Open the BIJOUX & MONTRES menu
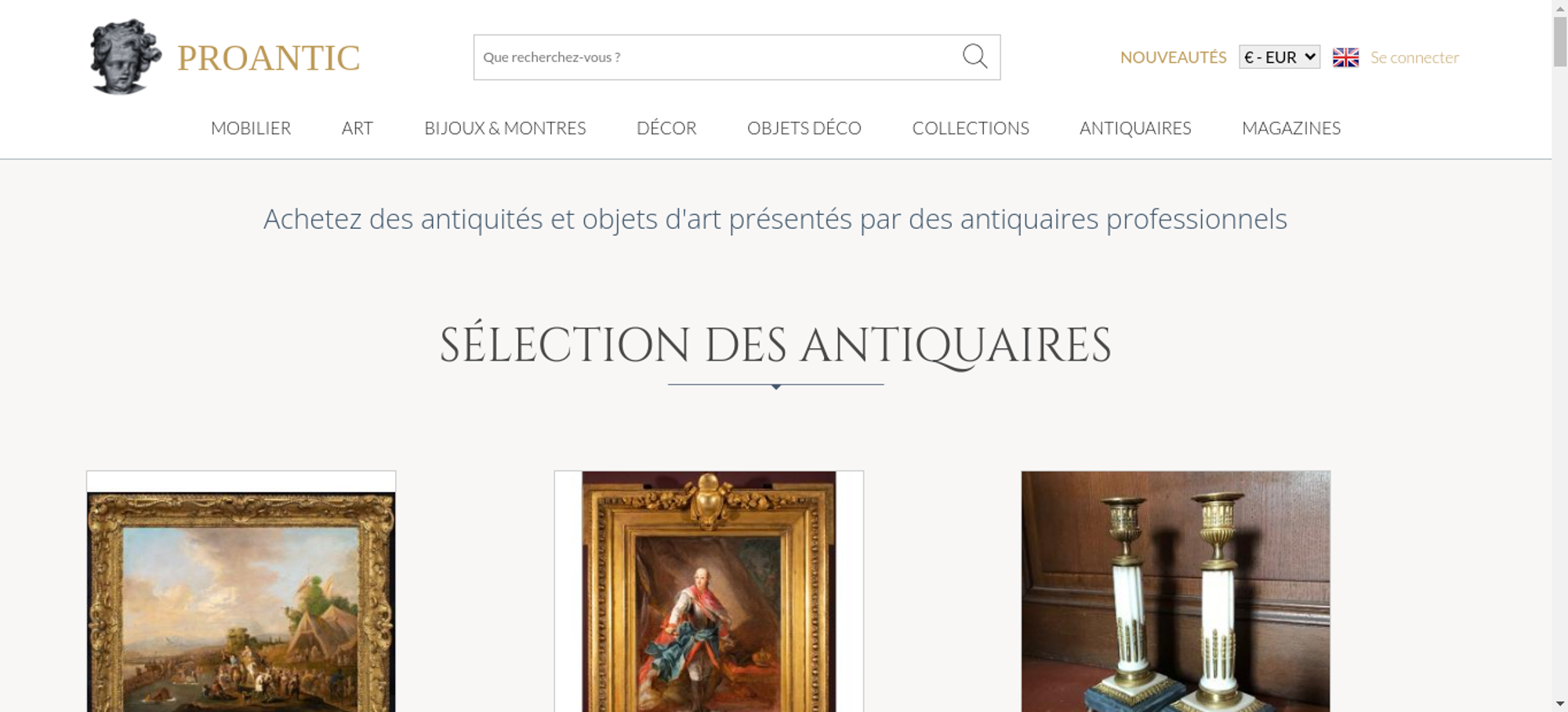The width and height of the screenshot is (1568, 712). pyautogui.click(x=505, y=128)
